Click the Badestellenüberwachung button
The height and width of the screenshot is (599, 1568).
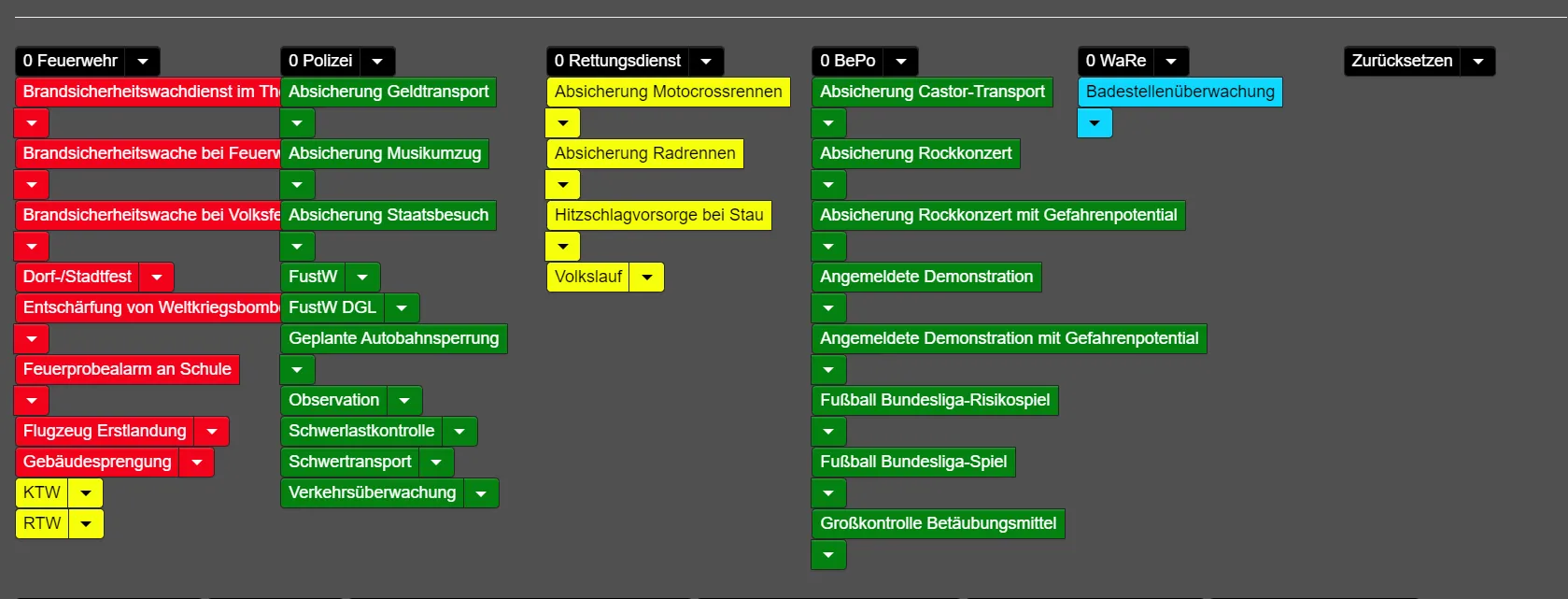pos(1179,92)
